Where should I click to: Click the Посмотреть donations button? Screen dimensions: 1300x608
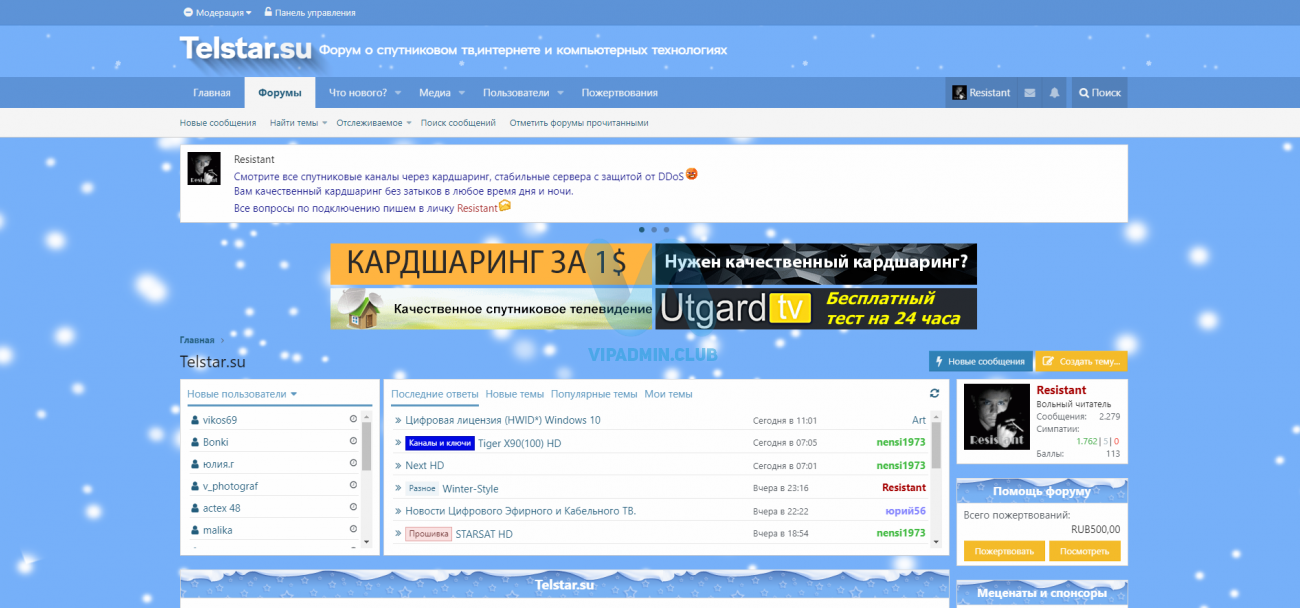(x=1085, y=551)
